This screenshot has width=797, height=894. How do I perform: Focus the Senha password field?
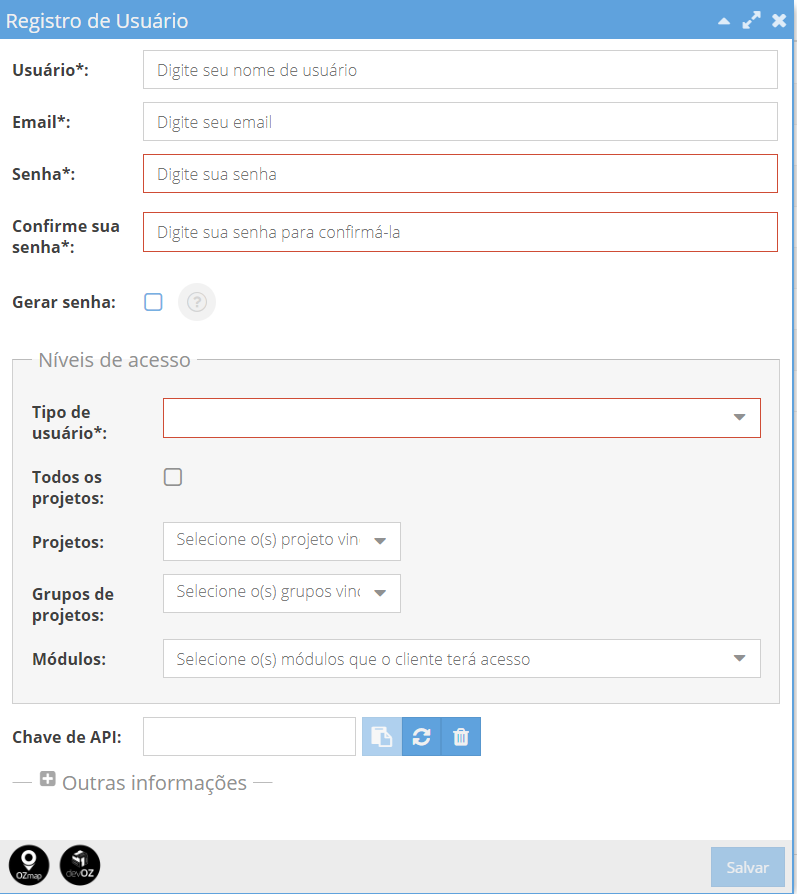tap(460, 173)
